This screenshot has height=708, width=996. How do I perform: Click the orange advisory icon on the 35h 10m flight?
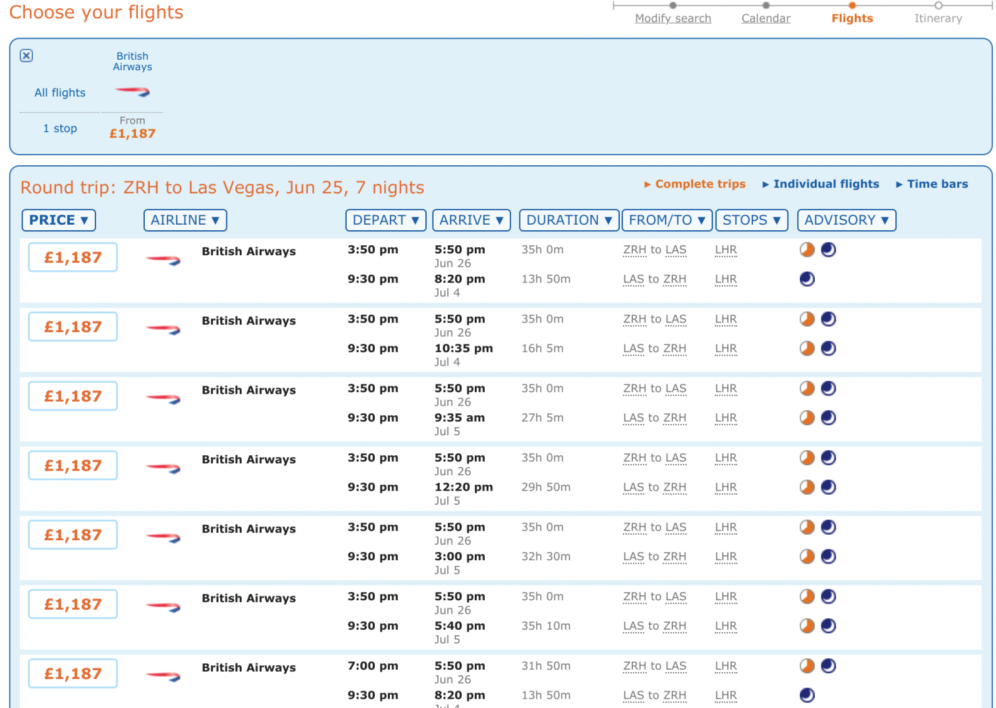click(807, 625)
